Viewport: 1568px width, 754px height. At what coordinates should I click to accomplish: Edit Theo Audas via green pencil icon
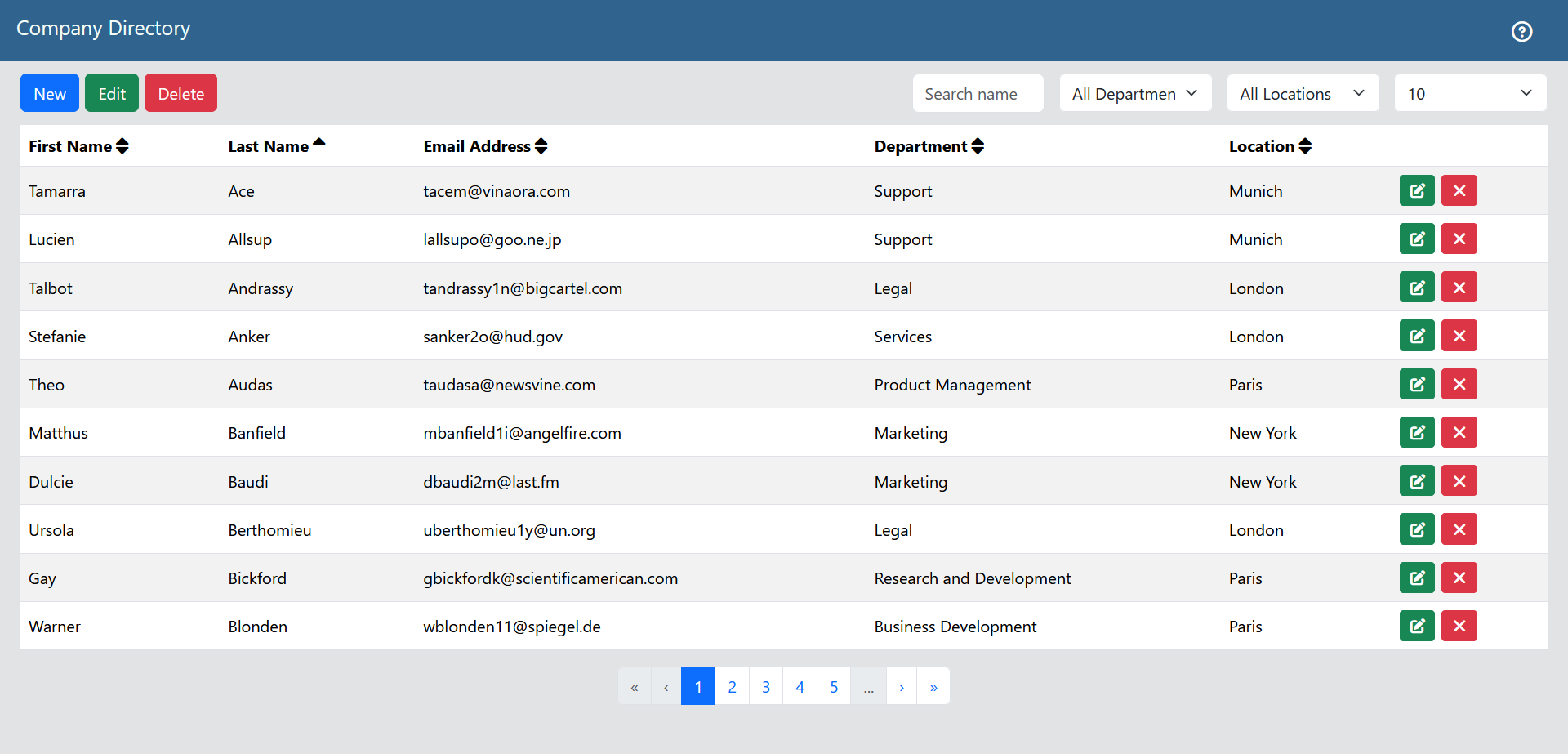[1417, 384]
